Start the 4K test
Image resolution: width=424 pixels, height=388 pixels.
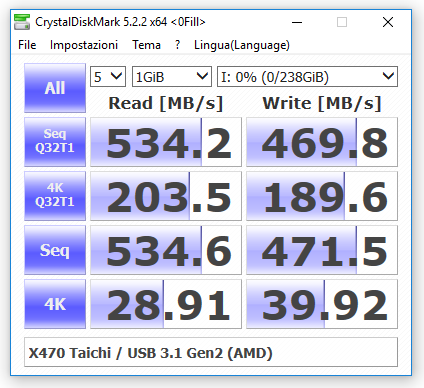[55, 304]
